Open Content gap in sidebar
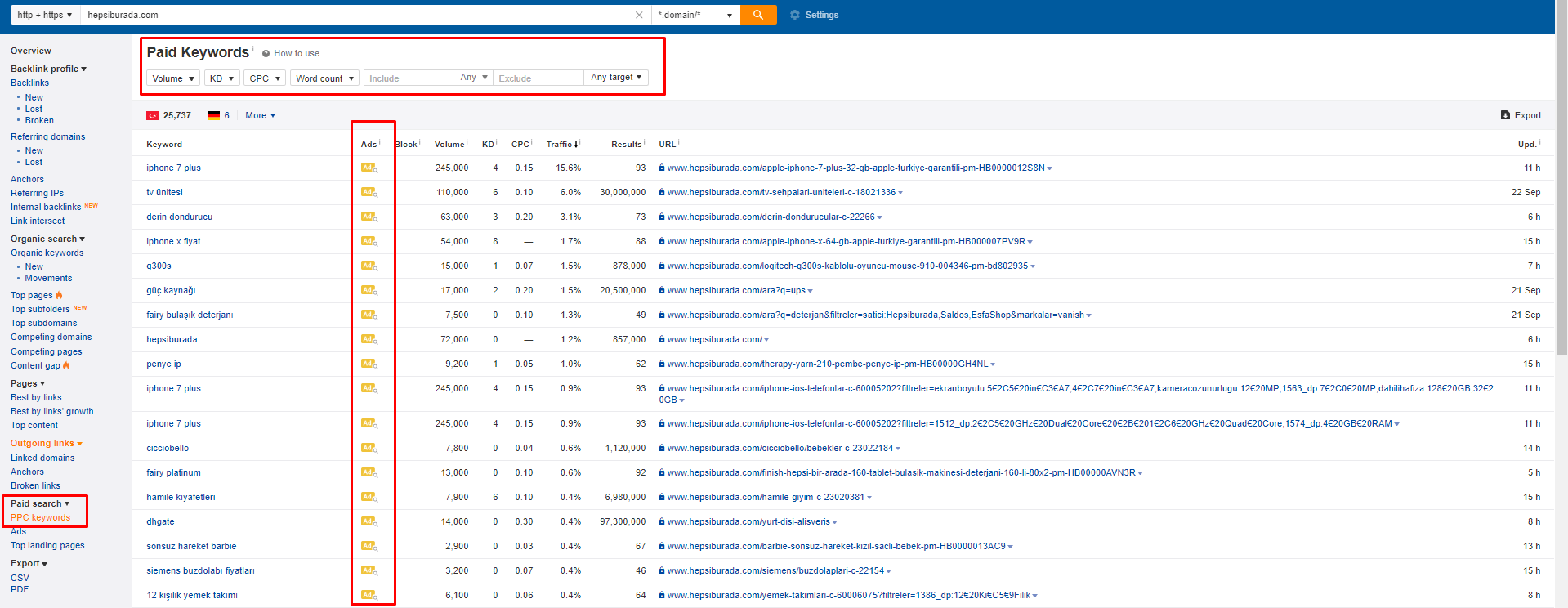The image size is (1568, 608). [x=35, y=365]
